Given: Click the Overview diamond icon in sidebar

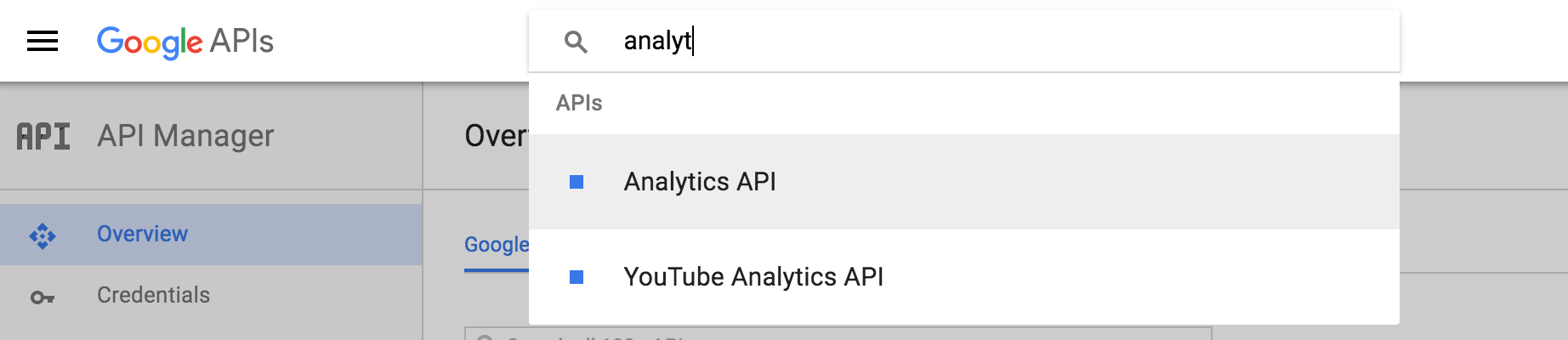Looking at the screenshot, I should (x=43, y=235).
